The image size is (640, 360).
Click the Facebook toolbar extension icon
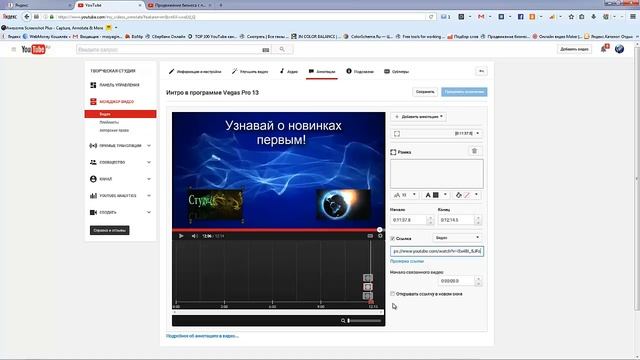[x=520, y=17]
